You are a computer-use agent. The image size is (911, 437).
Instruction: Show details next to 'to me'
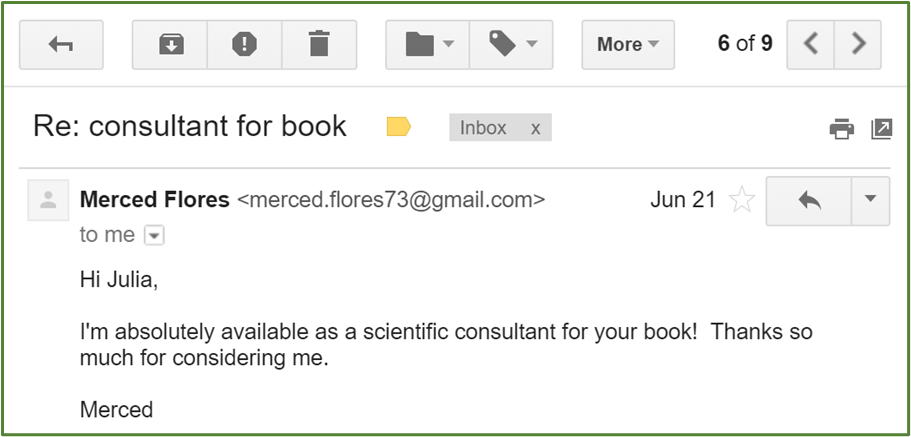pos(153,235)
